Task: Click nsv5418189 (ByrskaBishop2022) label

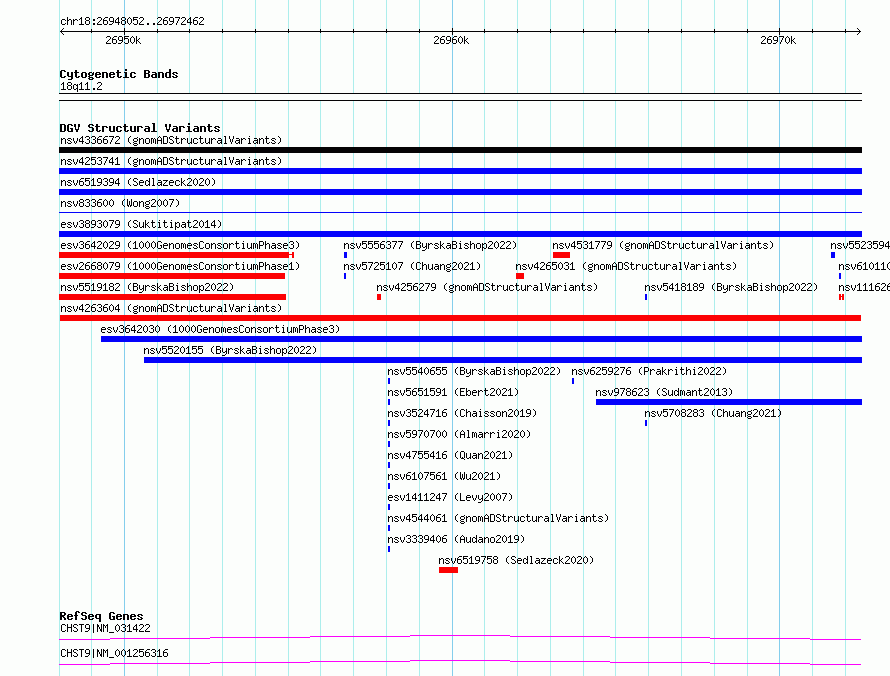Action: coord(731,287)
